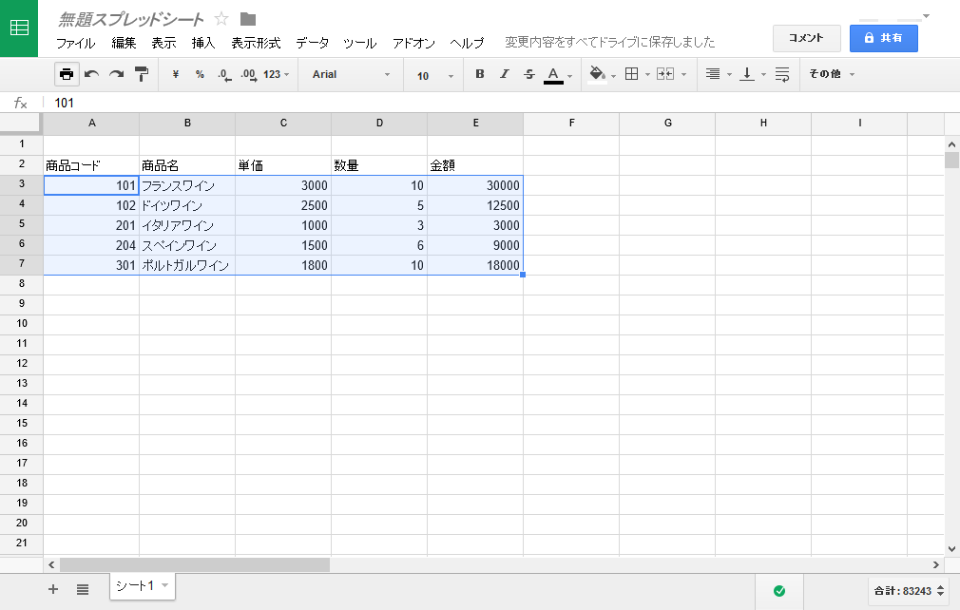
Task: Star this untitled spreadsheet
Action: click(x=222, y=19)
